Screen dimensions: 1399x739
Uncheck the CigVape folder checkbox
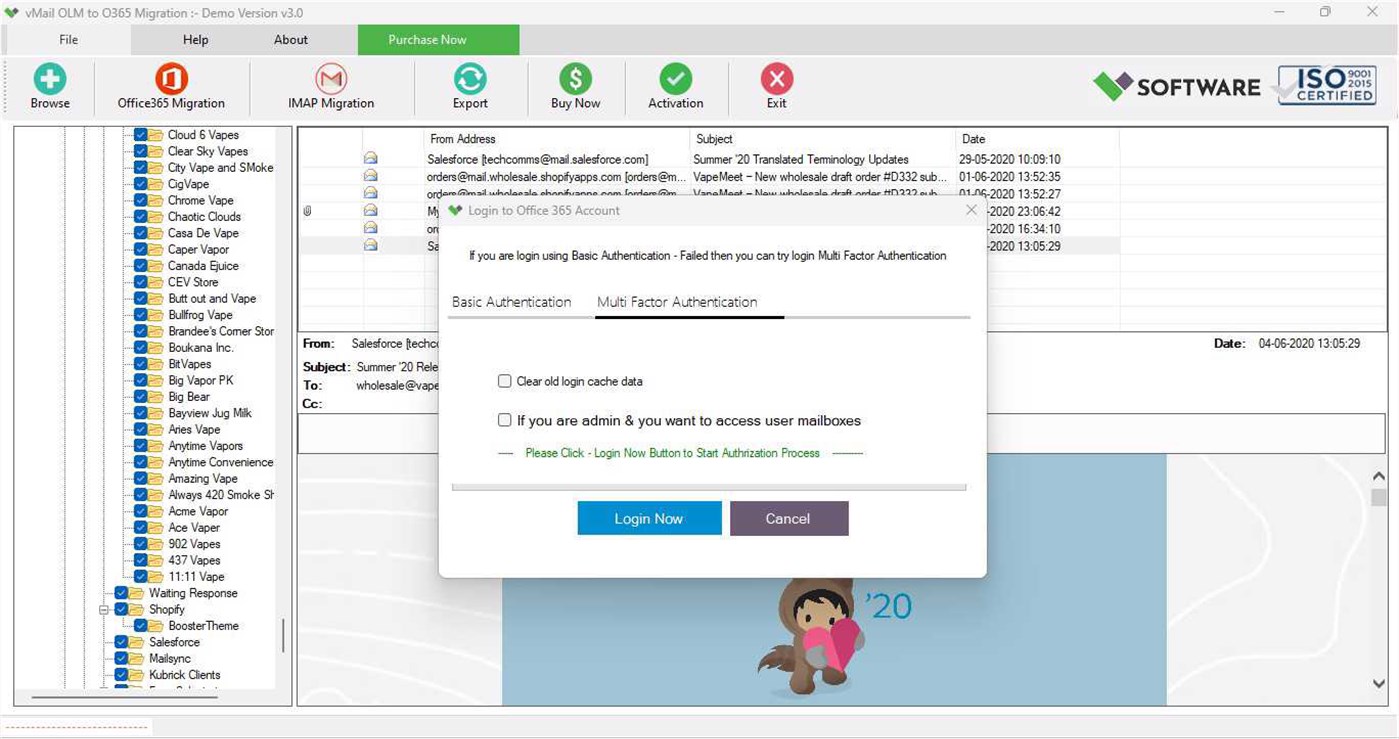point(140,184)
